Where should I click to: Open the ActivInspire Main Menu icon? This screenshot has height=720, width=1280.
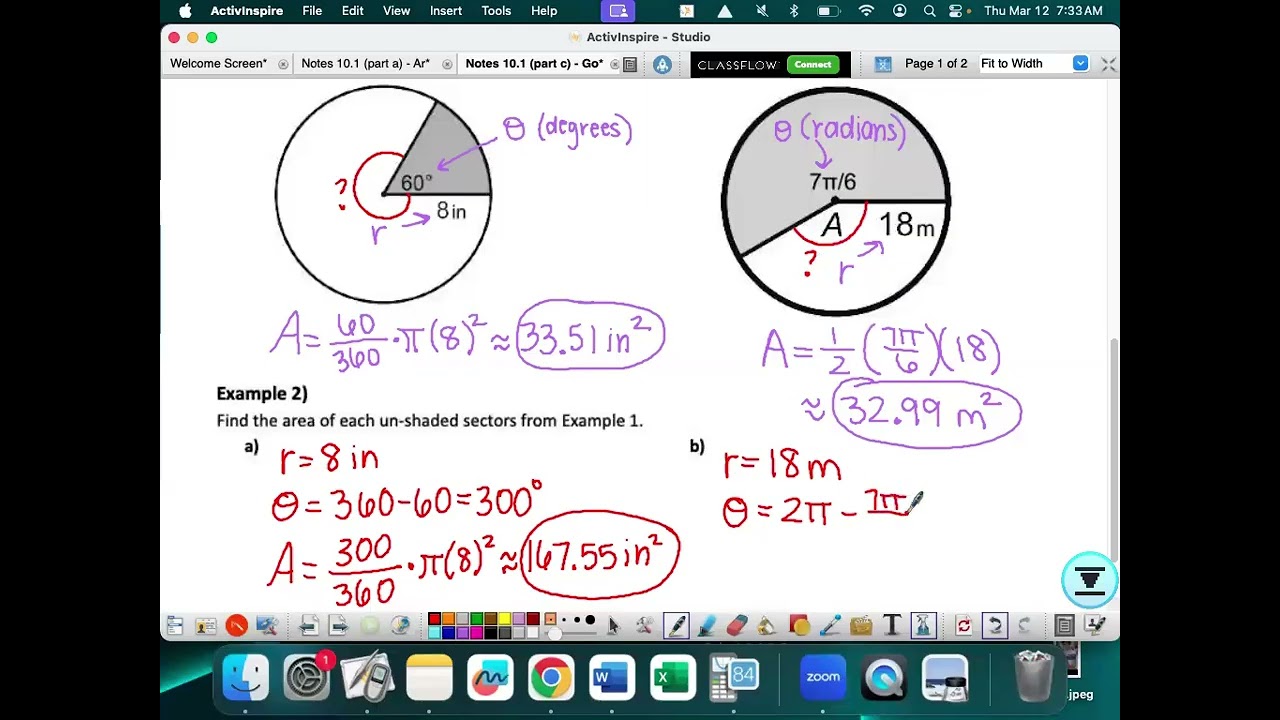pos(174,626)
